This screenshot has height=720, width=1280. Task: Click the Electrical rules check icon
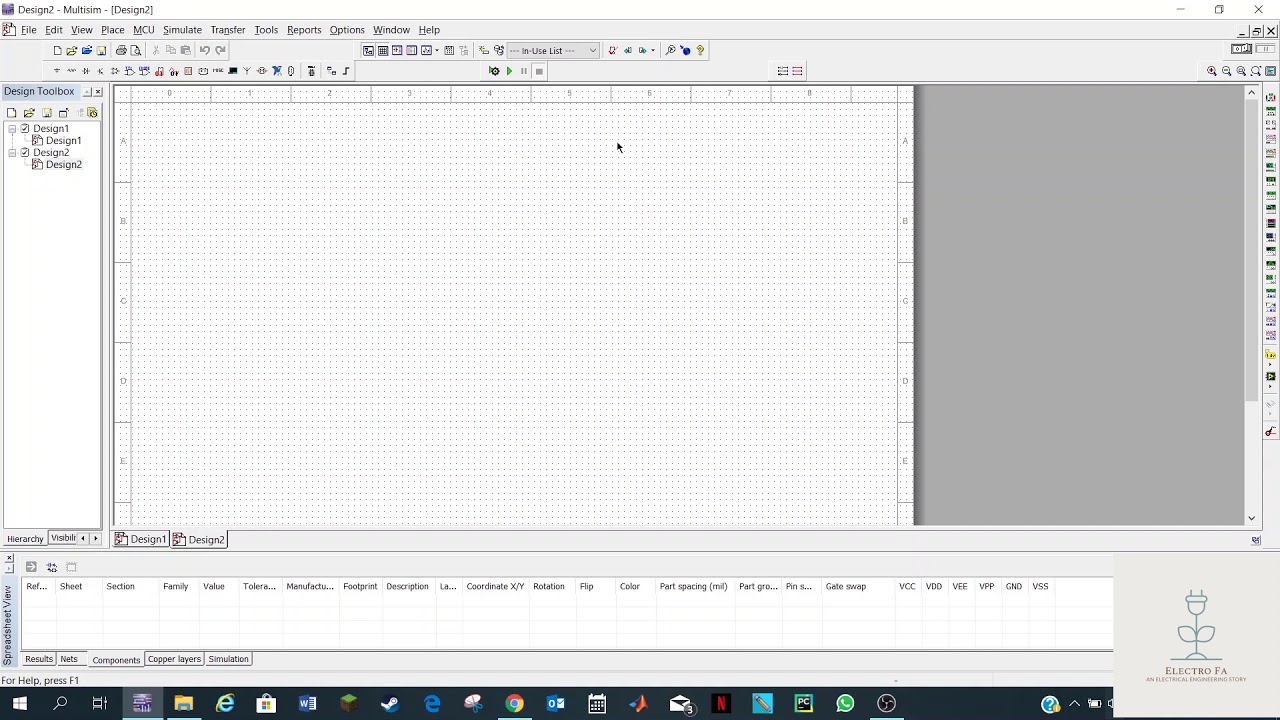[613, 50]
